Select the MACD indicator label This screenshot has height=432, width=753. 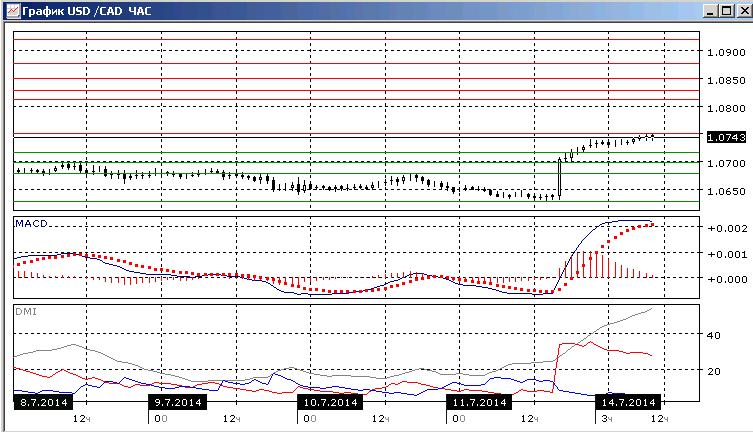click(31, 223)
